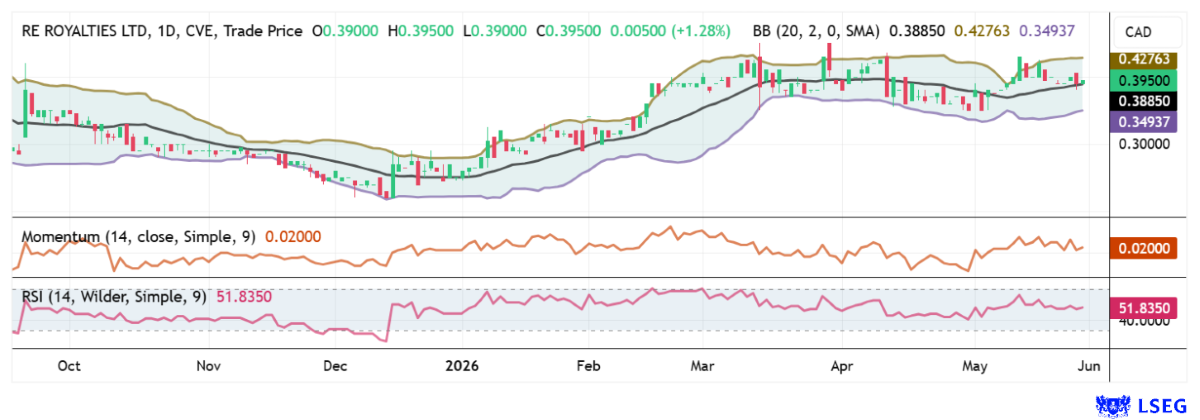Click the 0.34937 lower band price tag

pyautogui.click(x=1145, y=121)
